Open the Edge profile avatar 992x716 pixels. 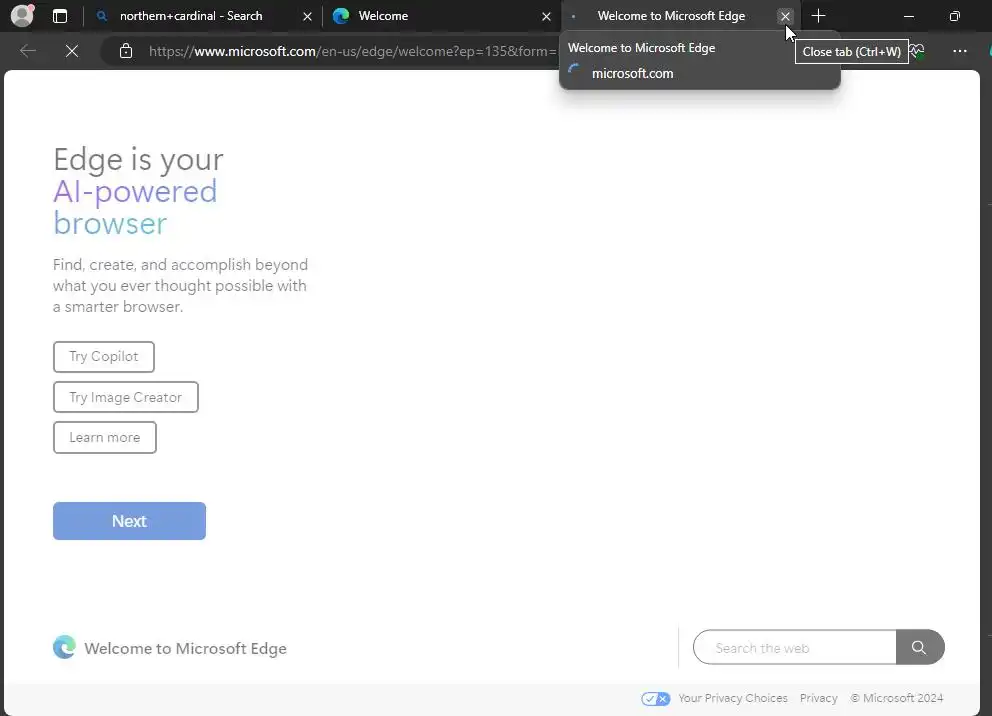[22, 15]
